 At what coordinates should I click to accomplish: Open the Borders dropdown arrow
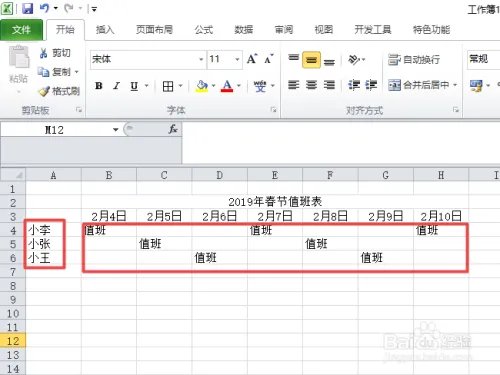180,86
